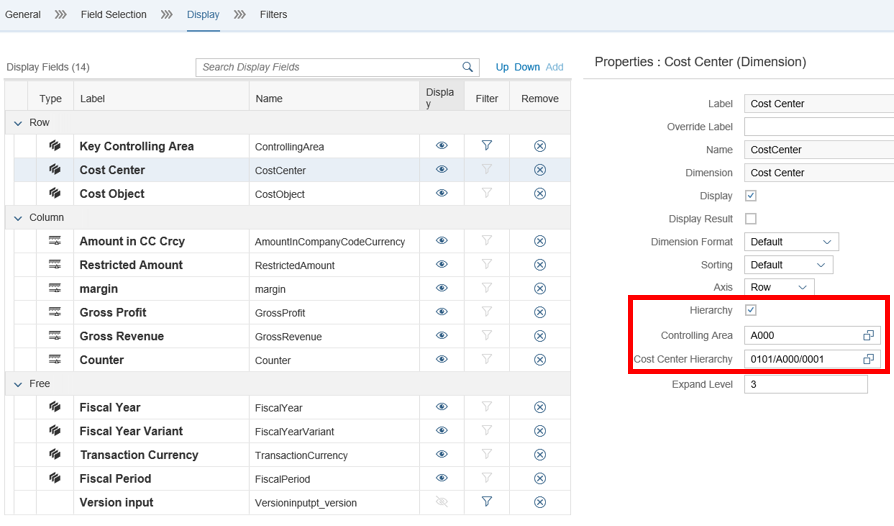Go to the Field Selection step
Viewport: 894px width, 526px height.
click(113, 14)
